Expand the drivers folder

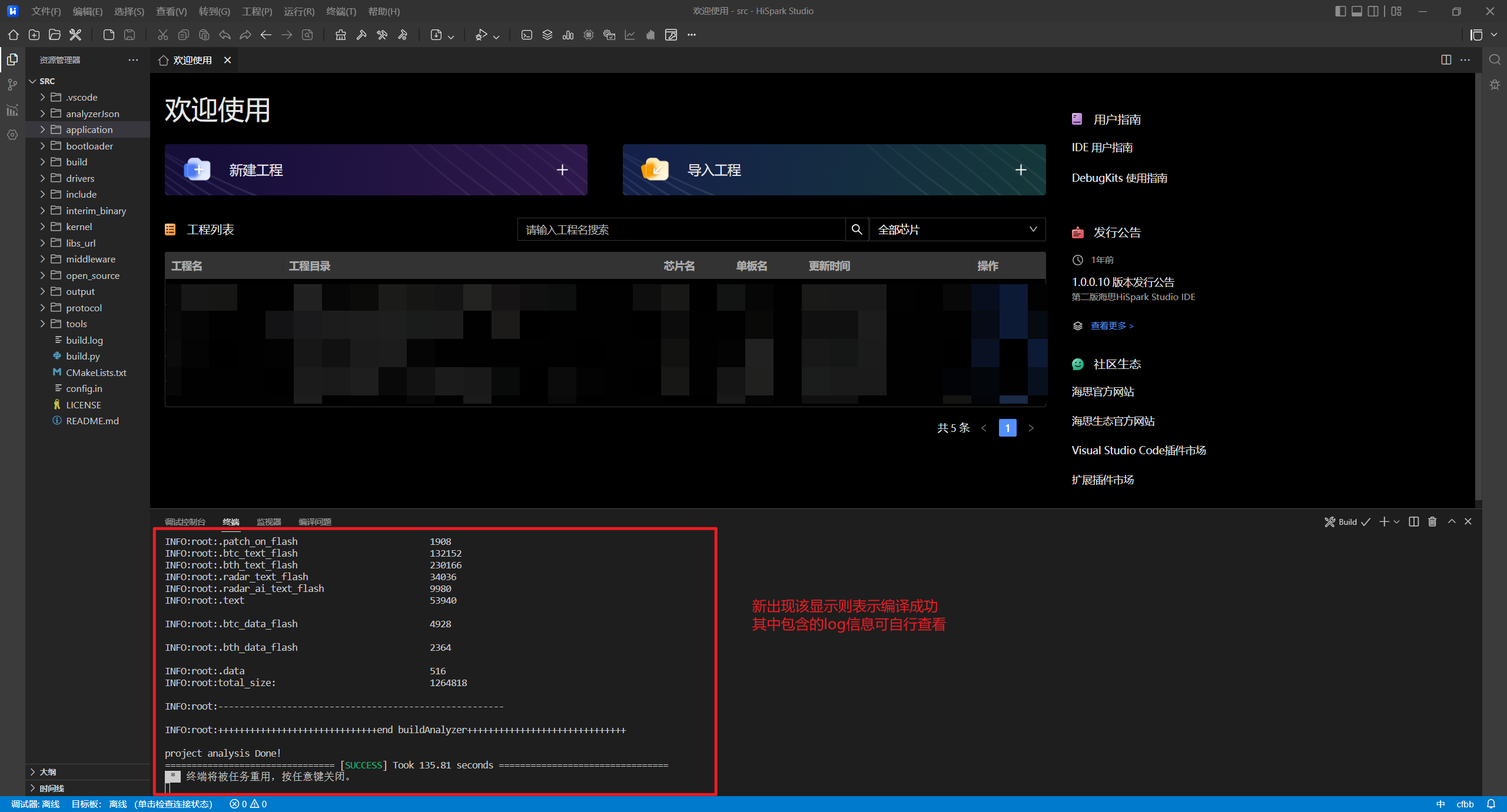[x=80, y=178]
